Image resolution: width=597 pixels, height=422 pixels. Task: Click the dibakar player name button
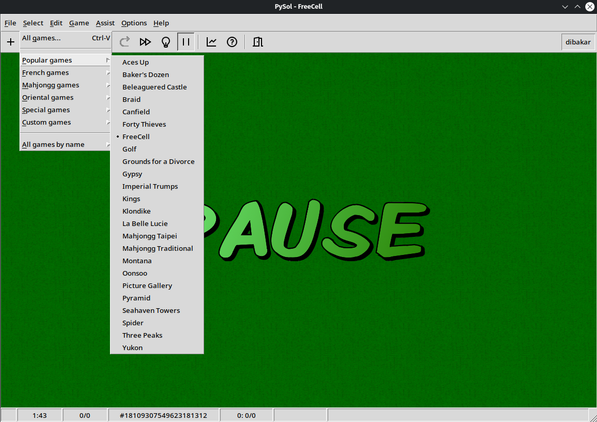578,42
